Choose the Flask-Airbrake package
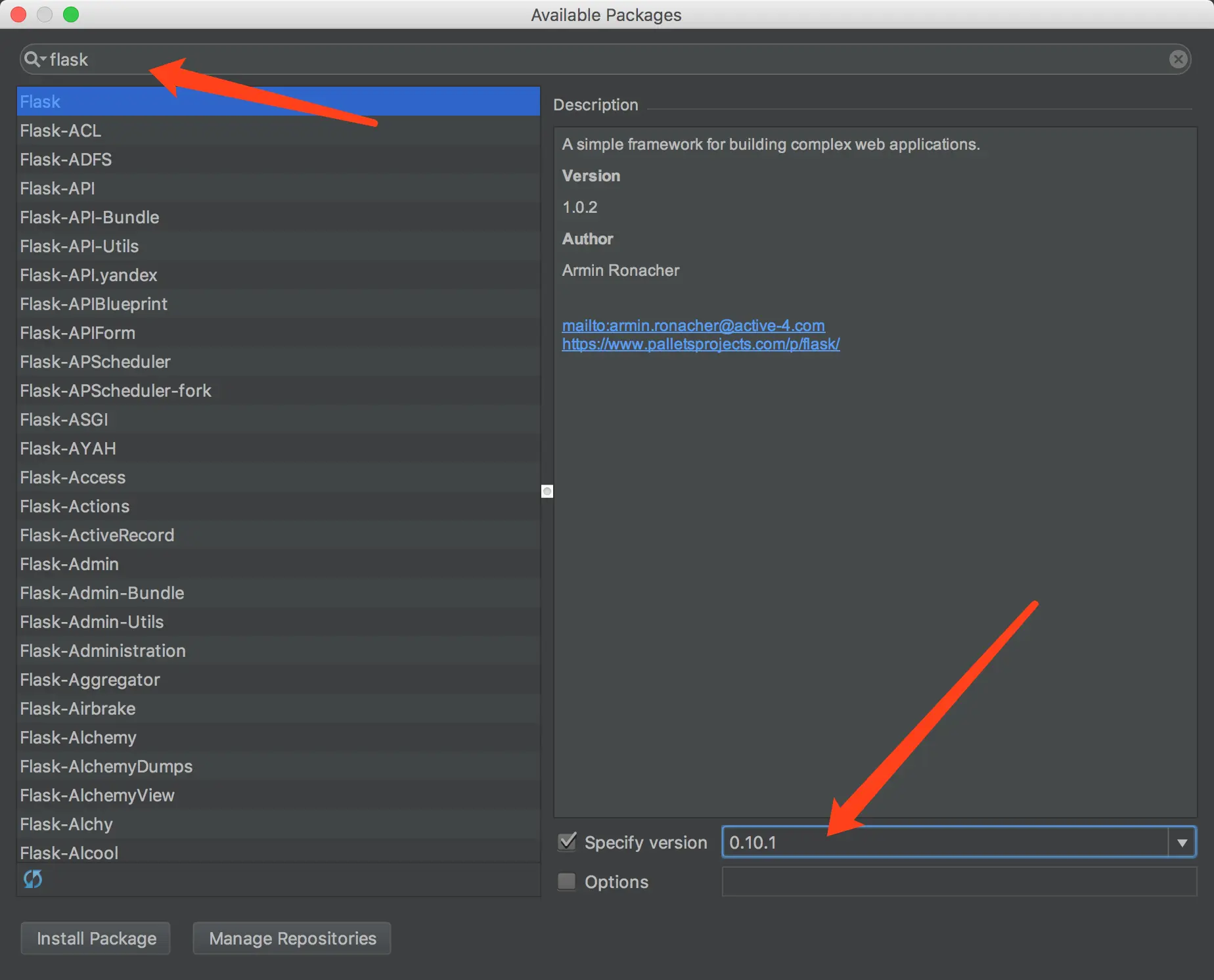Image resolution: width=1214 pixels, height=980 pixels. 279,709
